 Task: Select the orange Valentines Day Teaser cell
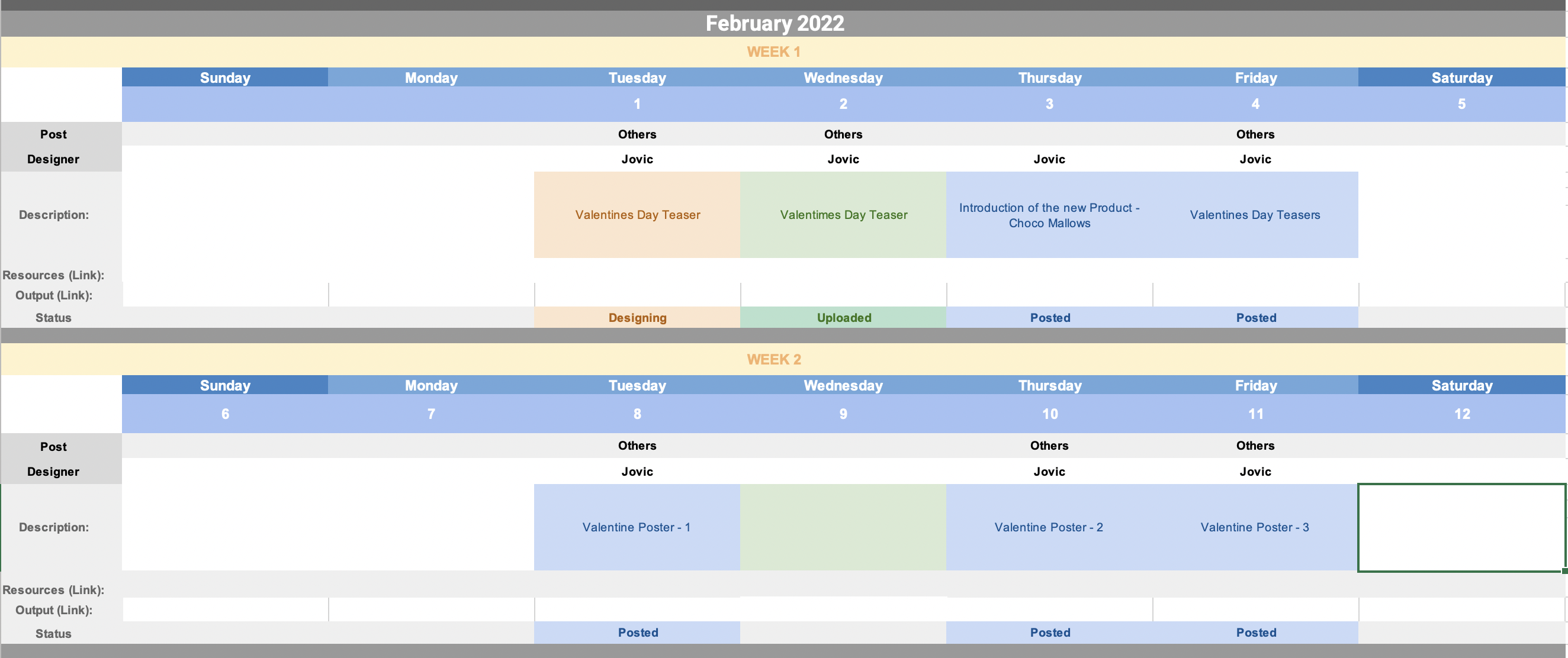[637, 215]
